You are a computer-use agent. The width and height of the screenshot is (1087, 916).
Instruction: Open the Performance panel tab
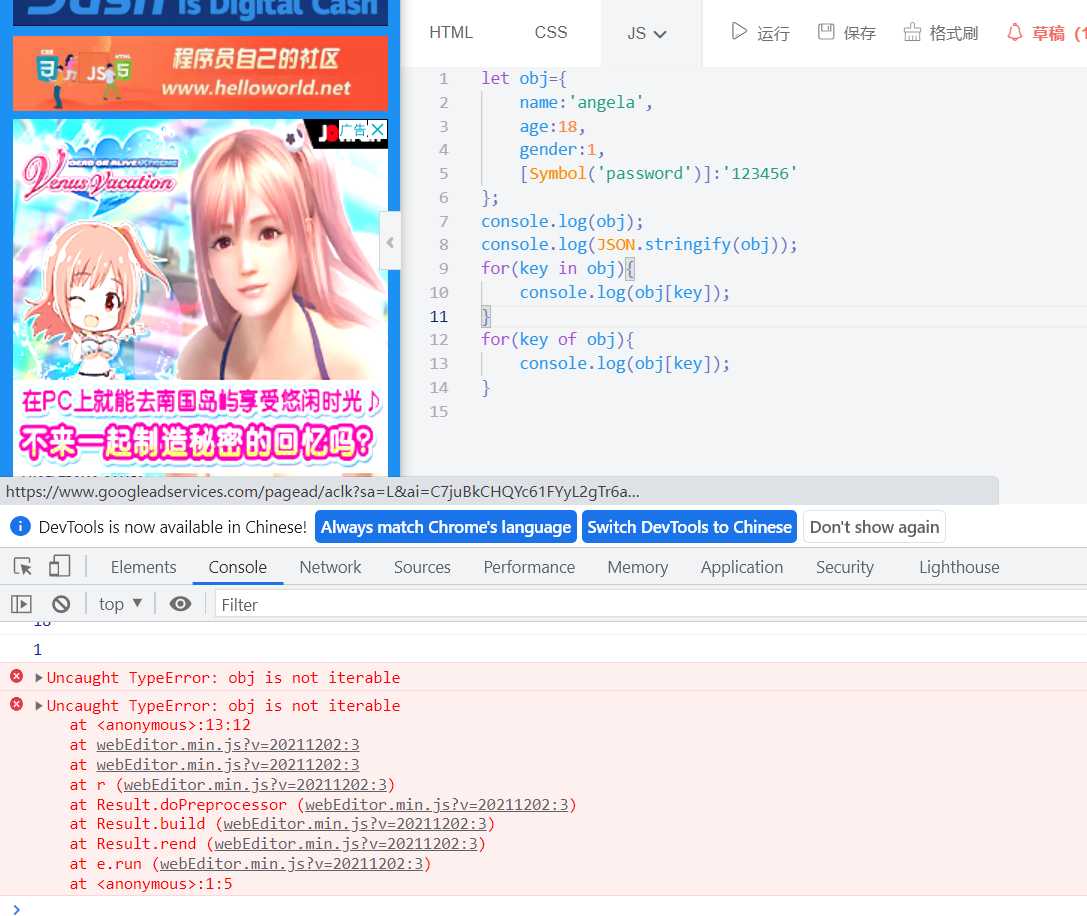click(x=529, y=567)
